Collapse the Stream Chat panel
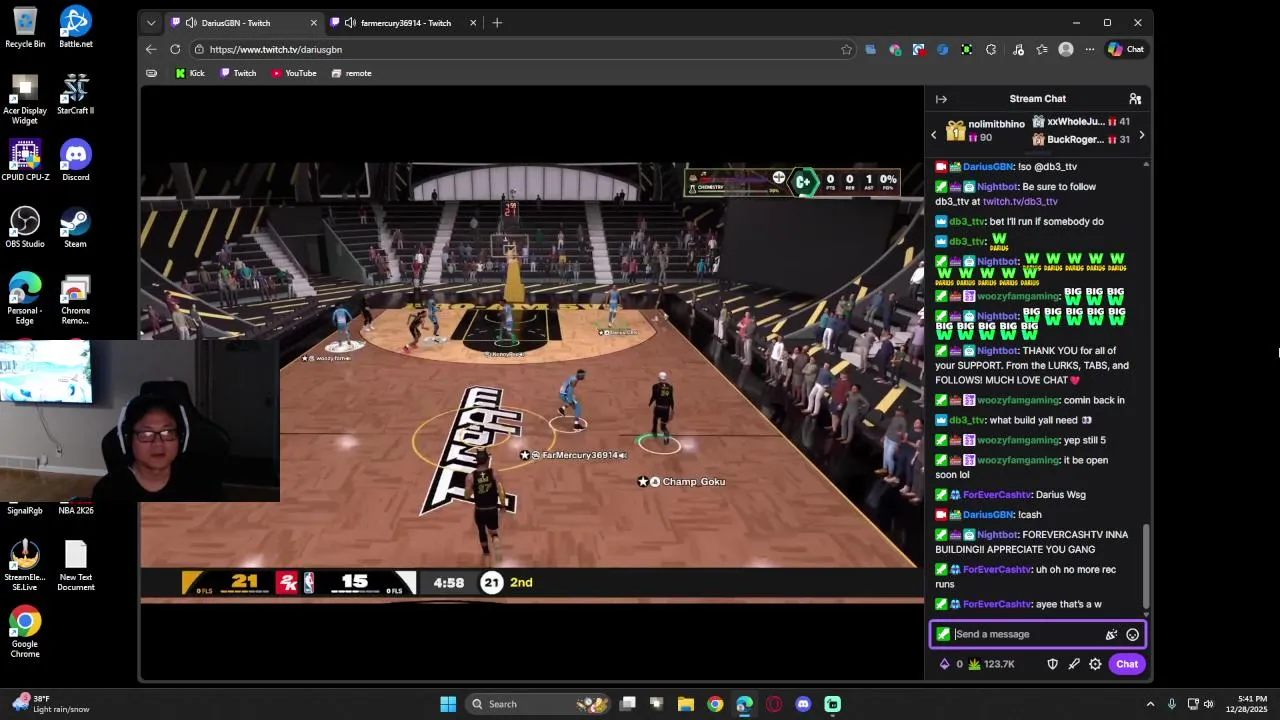The height and width of the screenshot is (720, 1280). [x=941, y=99]
